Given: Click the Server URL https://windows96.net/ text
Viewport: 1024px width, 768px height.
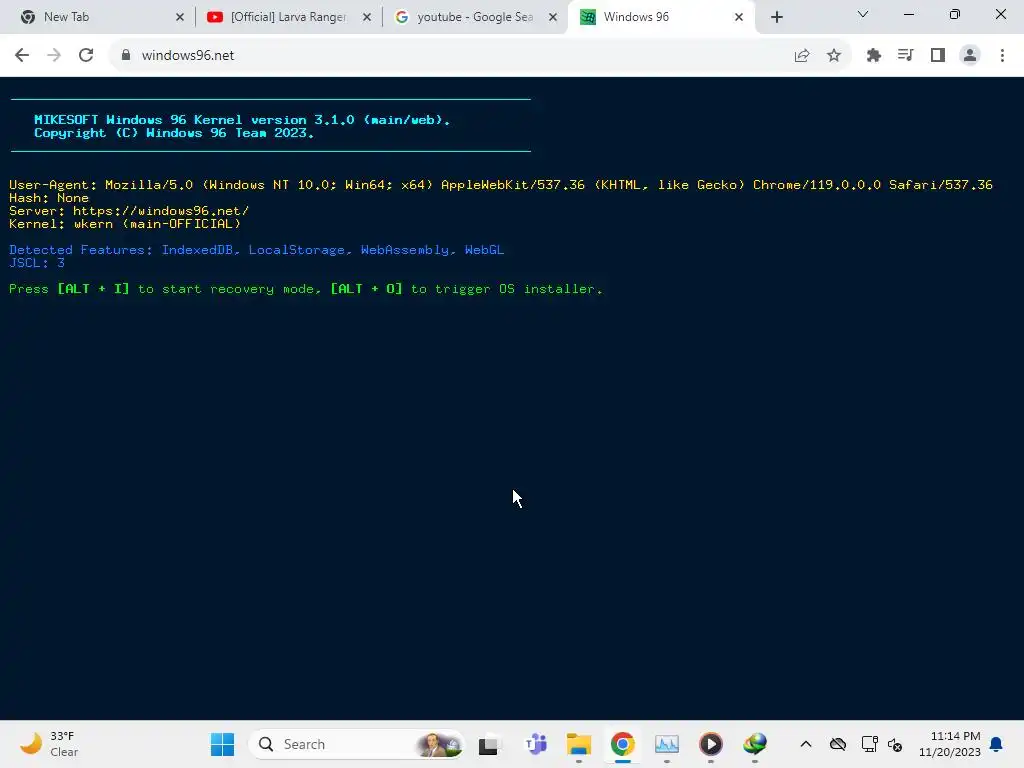Looking at the screenshot, I should click(x=161, y=211).
